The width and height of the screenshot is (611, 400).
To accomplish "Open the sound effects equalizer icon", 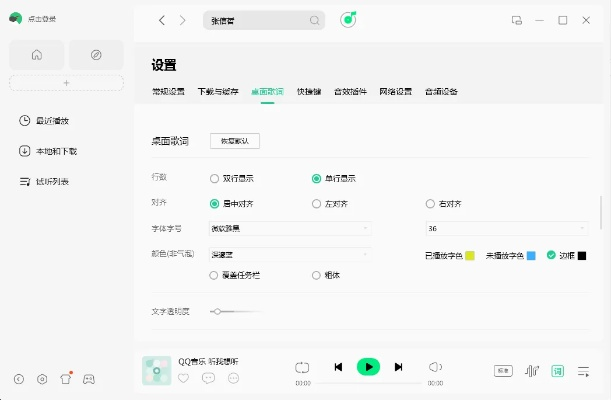I will click(532, 371).
